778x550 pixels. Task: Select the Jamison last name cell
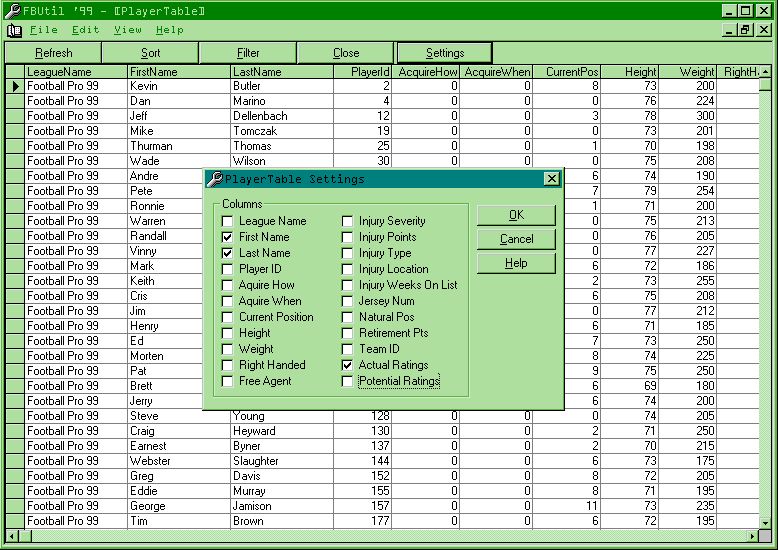click(x=282, y=506)
